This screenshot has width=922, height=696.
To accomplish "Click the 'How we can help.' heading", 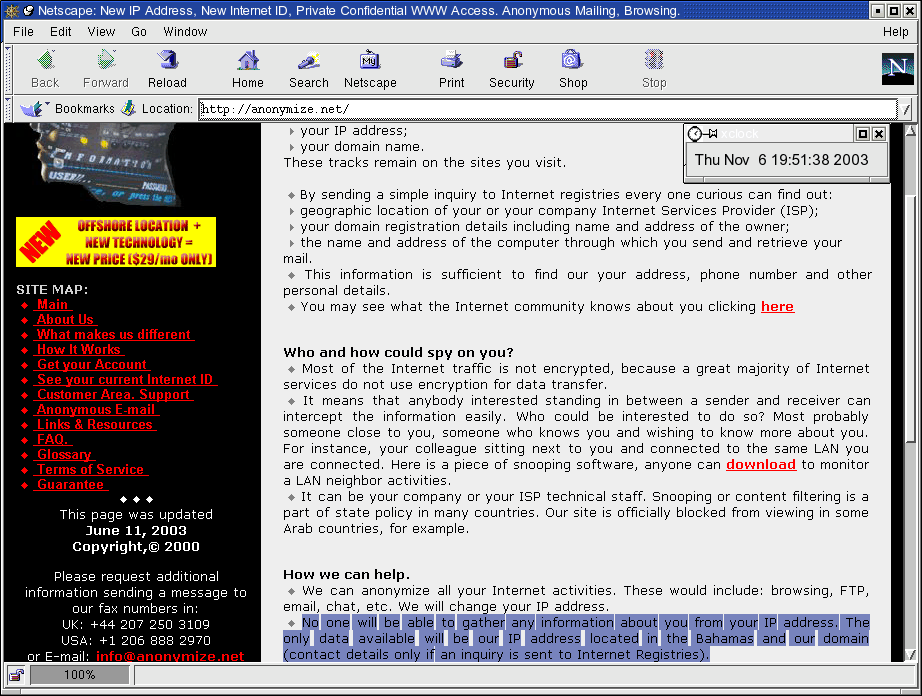I will [x=346, y=574].
